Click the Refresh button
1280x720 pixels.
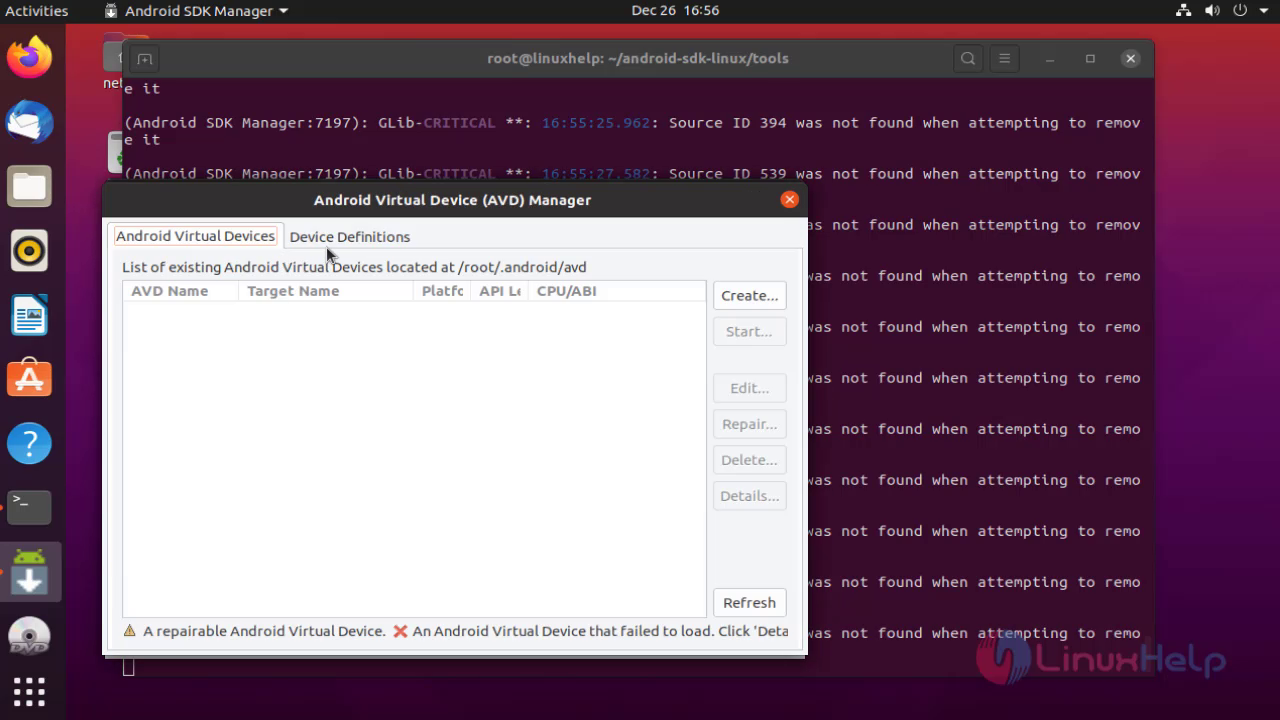click(749, 603)
